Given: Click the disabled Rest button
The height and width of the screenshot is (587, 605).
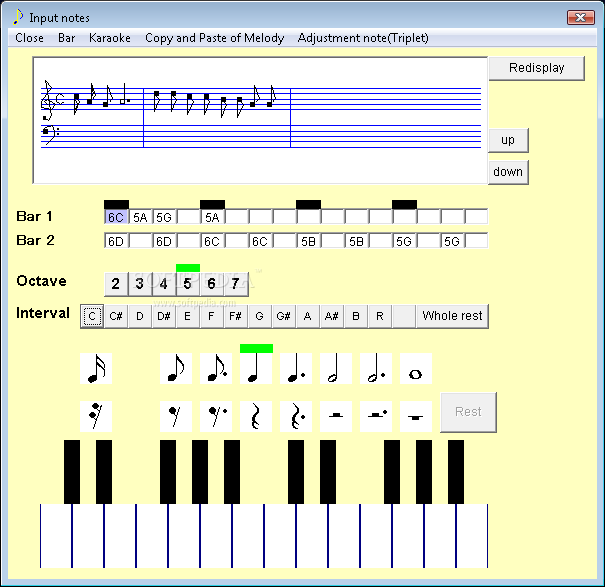Looking at the screenshot, I should [x=468, y=412].
